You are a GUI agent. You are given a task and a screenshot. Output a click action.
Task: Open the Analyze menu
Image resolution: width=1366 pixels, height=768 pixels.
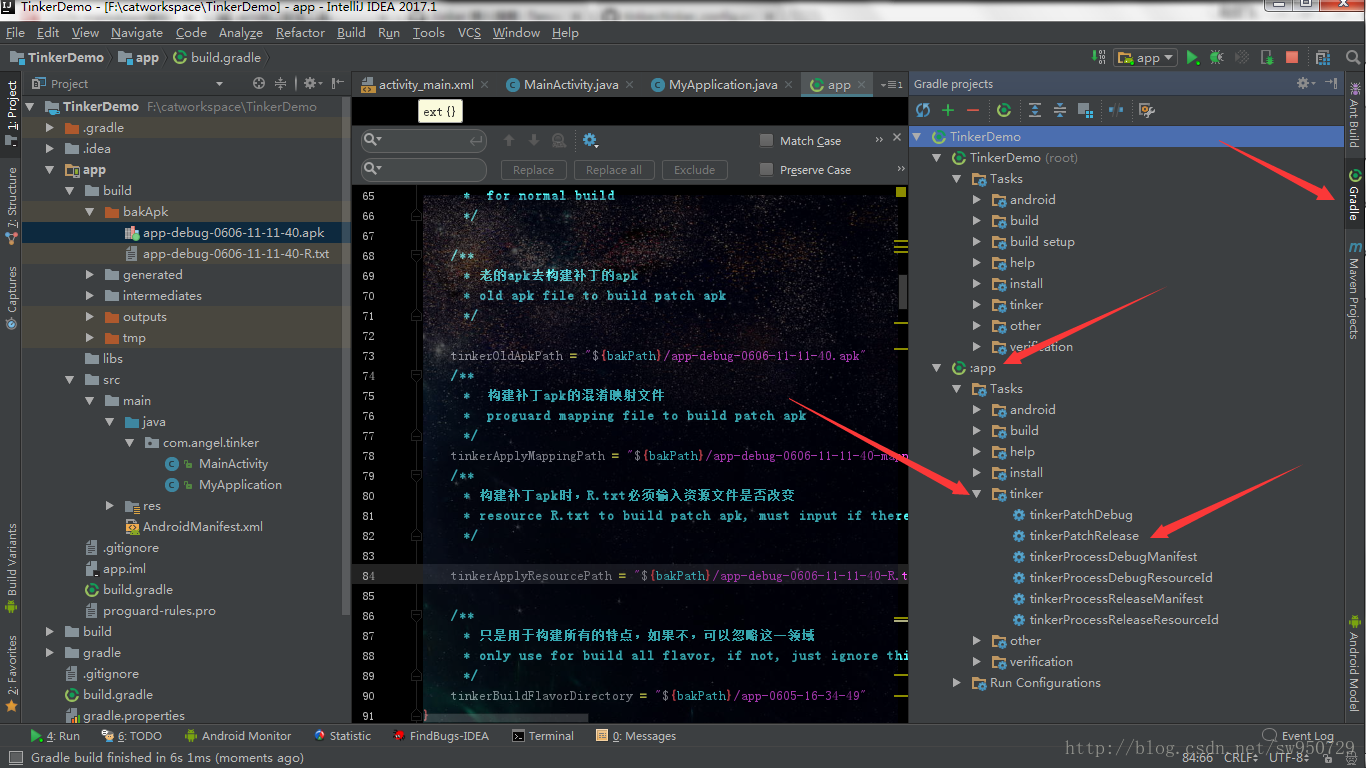click(241, 32)
